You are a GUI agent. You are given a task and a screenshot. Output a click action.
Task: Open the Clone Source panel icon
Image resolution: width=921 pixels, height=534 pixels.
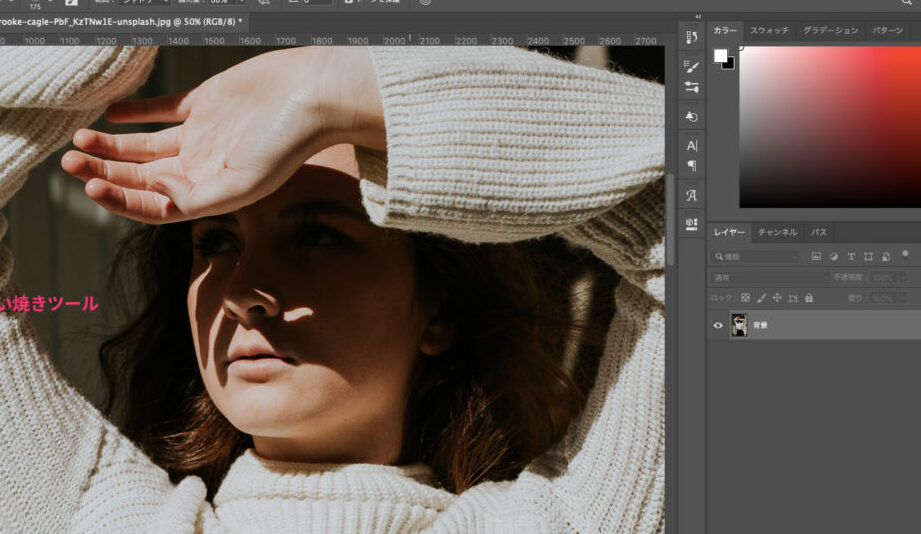pos(691,116)
